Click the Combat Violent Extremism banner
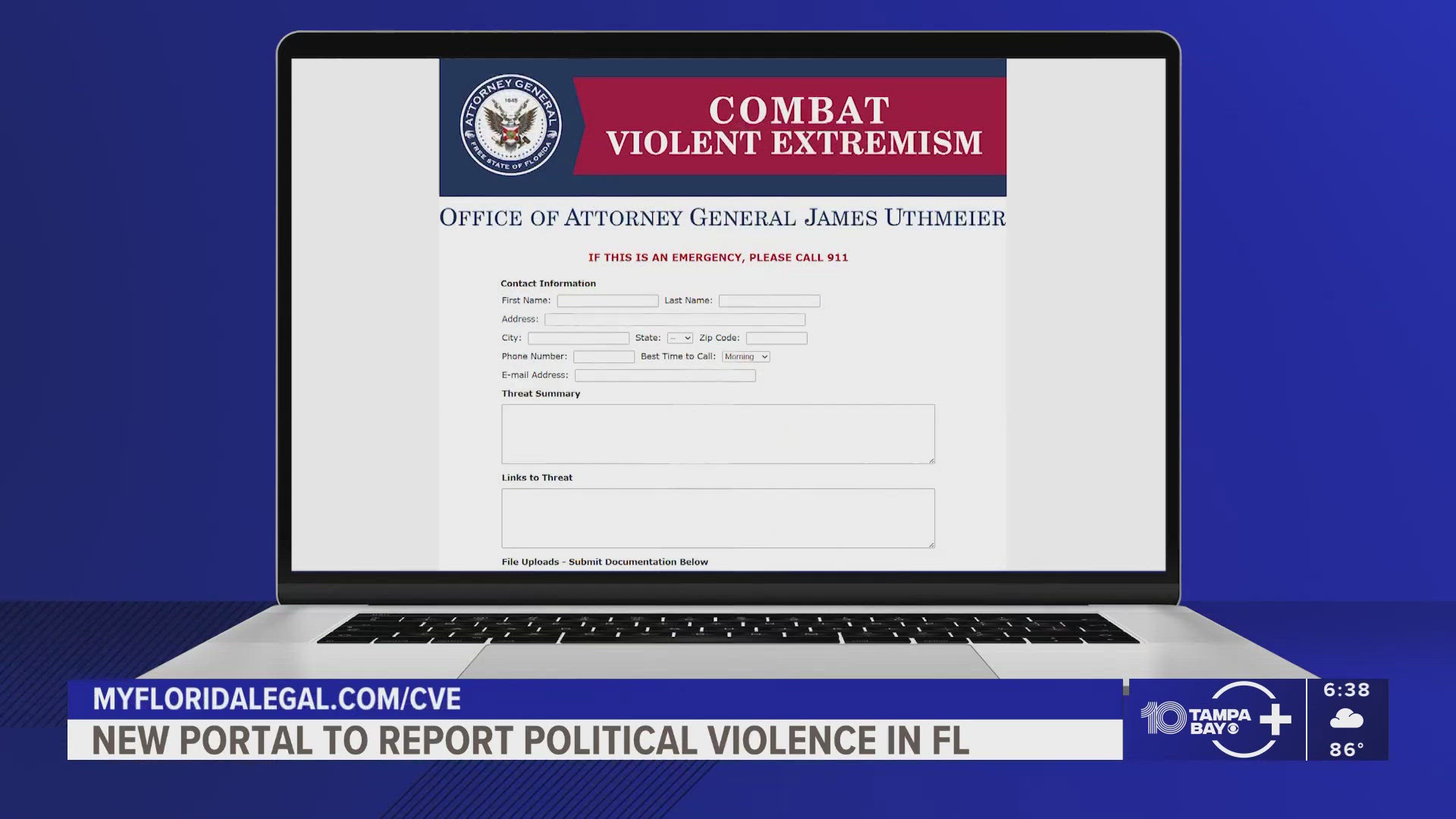The width and height of the screenshot is (1456, 819). (792, 126)
